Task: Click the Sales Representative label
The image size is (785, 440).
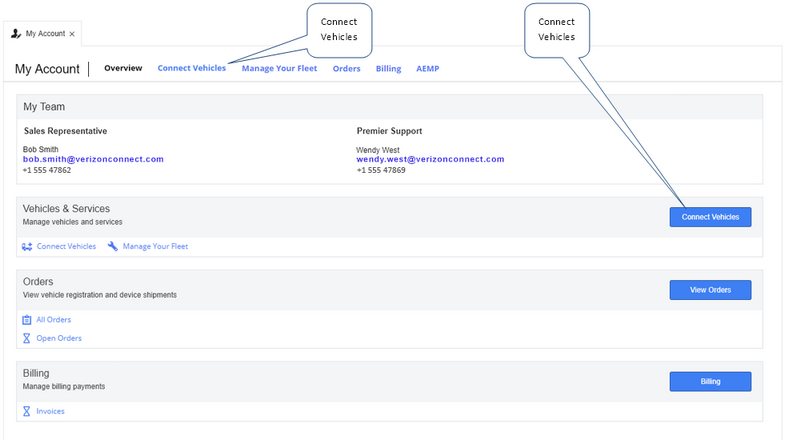Action: coord(66,131)
